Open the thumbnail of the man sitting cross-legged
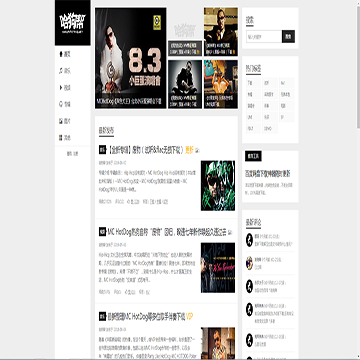Viewport: 360px width, 360px height. pyautogui.click(x=185, y=84)
